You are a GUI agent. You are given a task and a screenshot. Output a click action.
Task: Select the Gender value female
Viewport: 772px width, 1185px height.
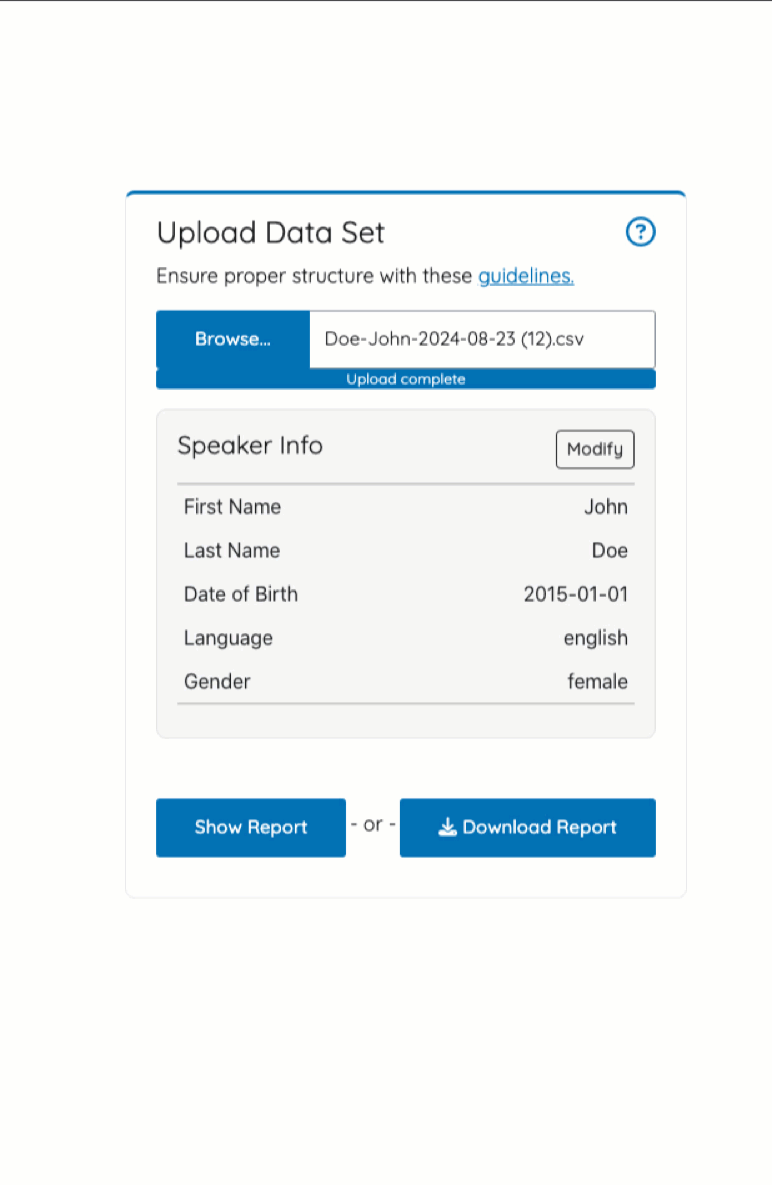click(x=598, y=681)
